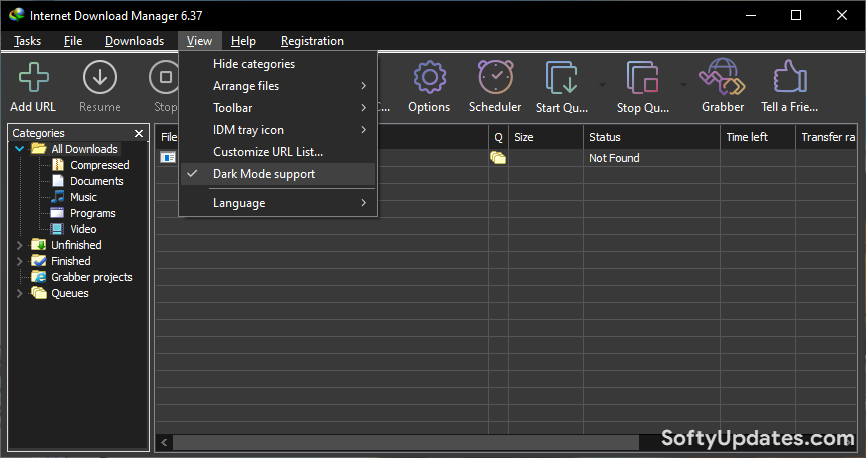This screenshot has height=458, width=866.
Task: Click the Resume download icon
Action: click(99, 79)
